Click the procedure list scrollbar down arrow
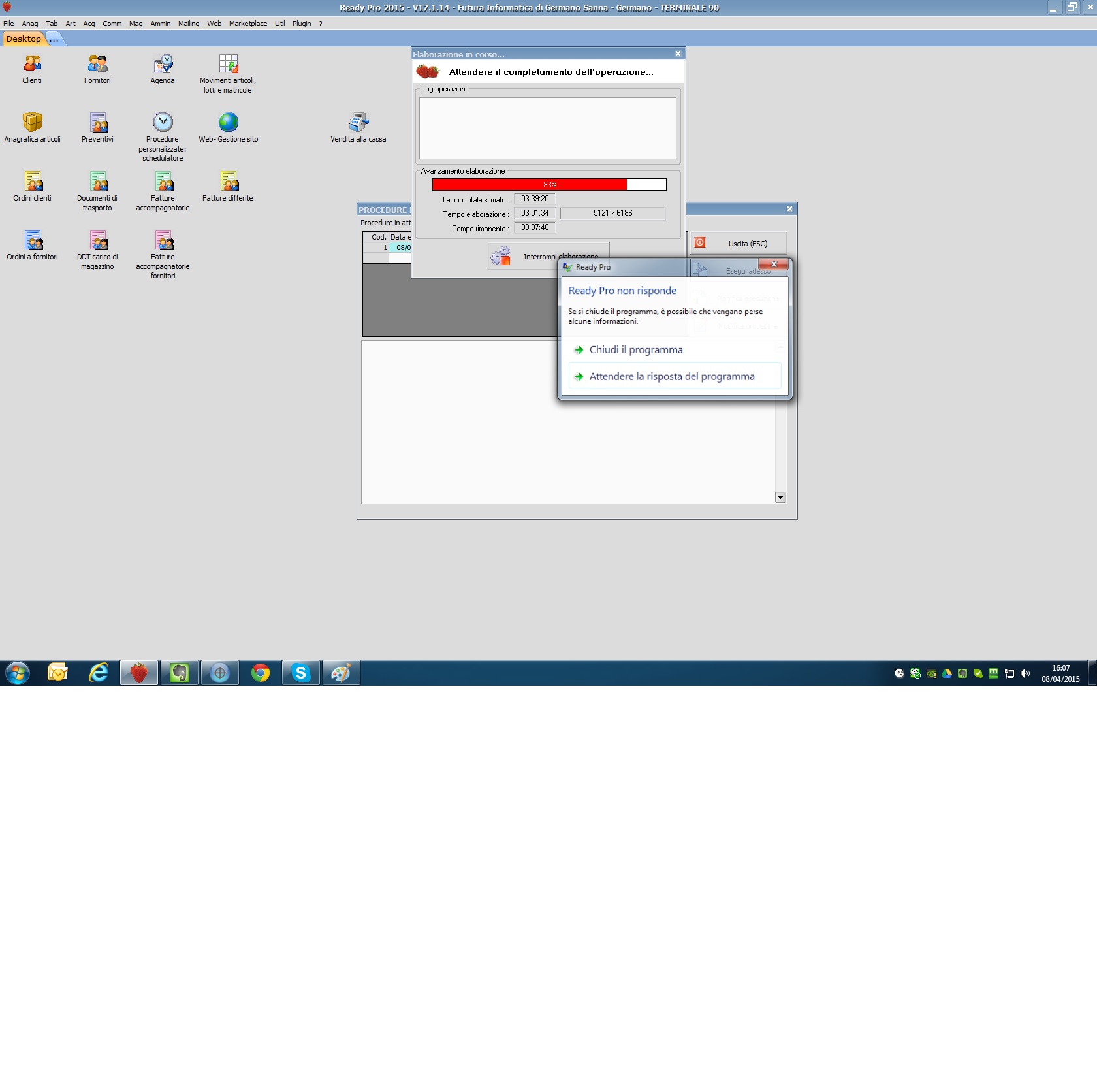 [x=780, y=498]
